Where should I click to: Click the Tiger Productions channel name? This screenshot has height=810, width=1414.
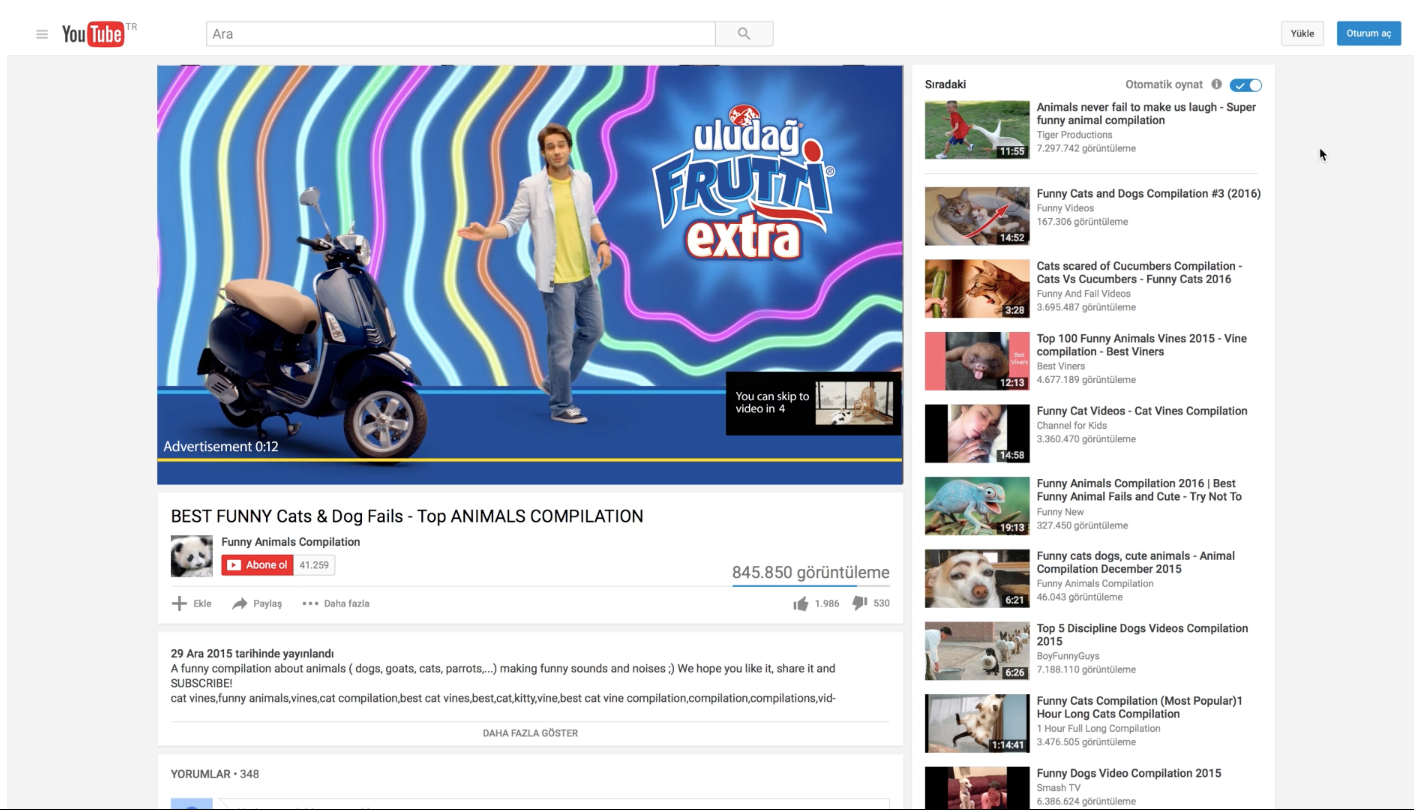point(1074,135)
